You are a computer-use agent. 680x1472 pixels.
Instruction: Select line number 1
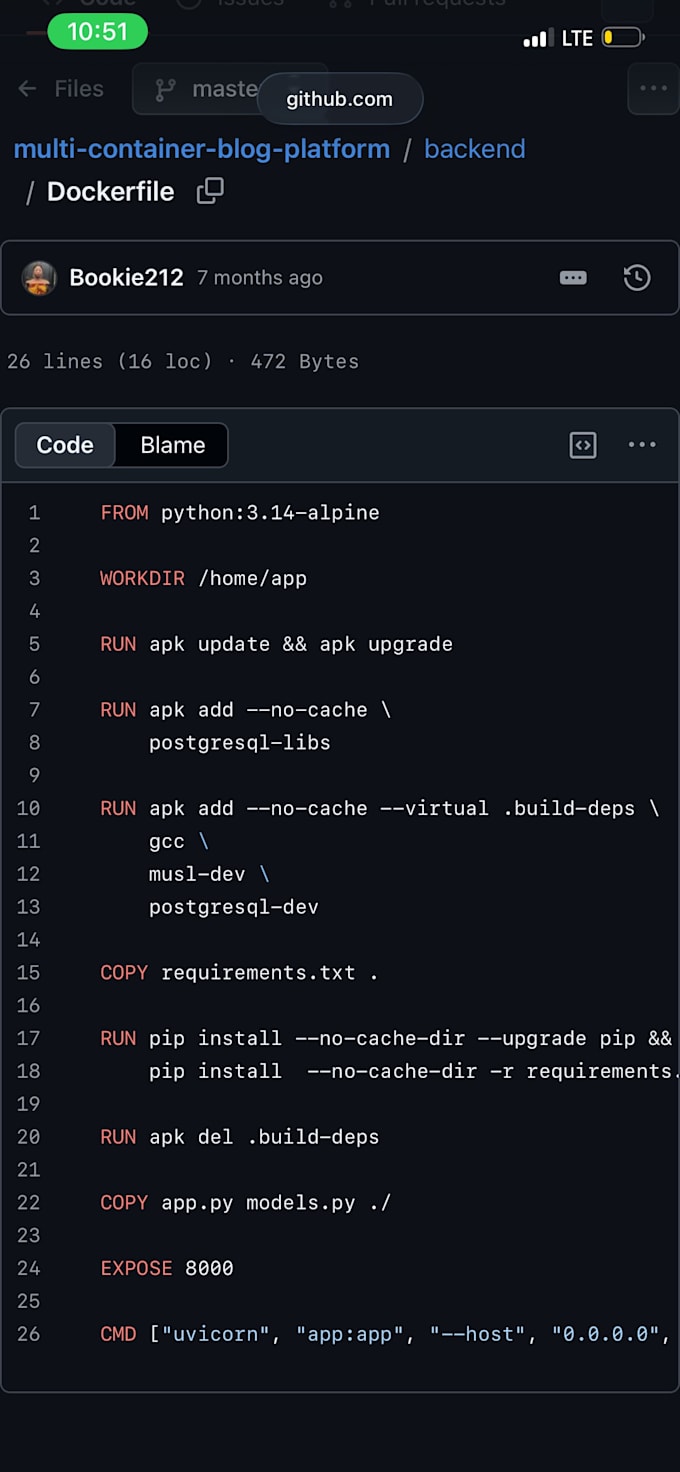coord(34,513)
